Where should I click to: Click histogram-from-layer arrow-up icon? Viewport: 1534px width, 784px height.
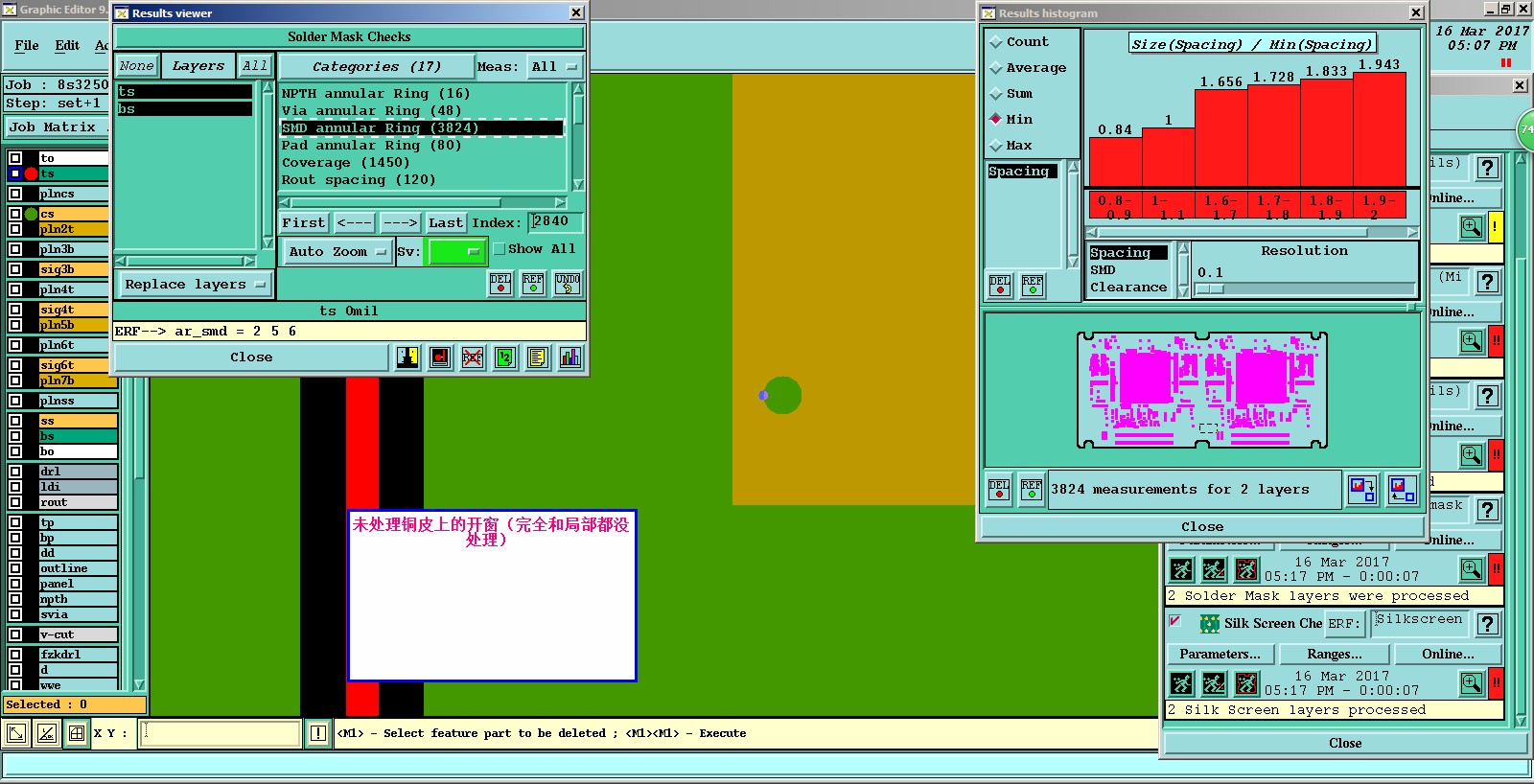(x=1402, y=490)
